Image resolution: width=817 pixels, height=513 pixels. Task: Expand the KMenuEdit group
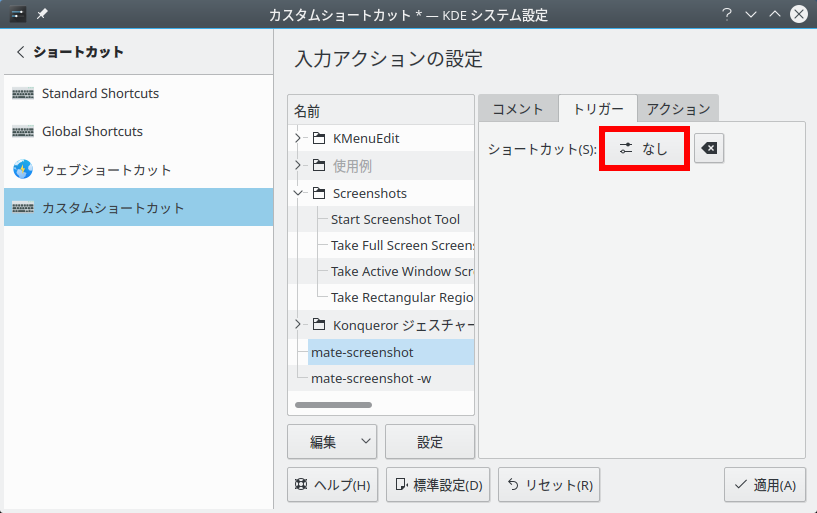point(298,138)
